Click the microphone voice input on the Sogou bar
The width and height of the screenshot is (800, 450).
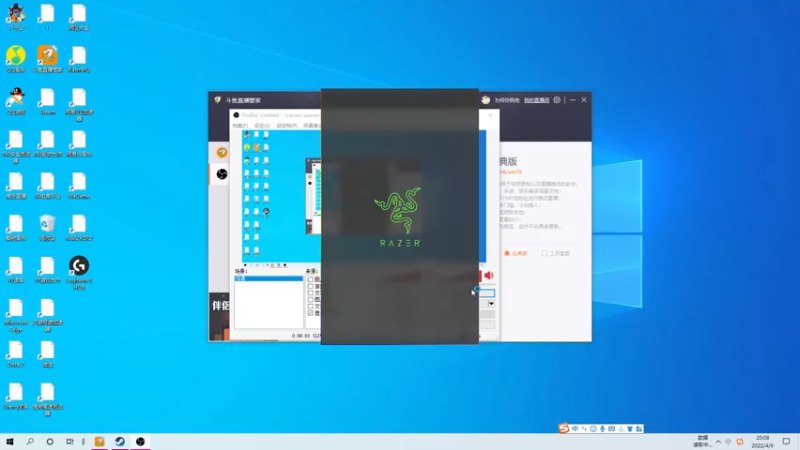[x=602, y=429]
